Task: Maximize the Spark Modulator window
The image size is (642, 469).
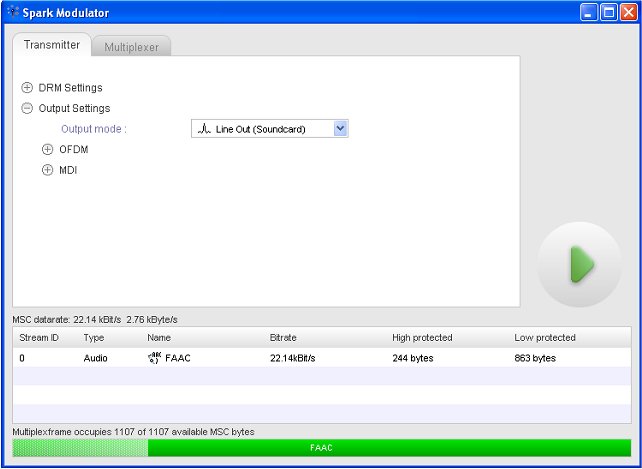Action: tap(607, 13)
